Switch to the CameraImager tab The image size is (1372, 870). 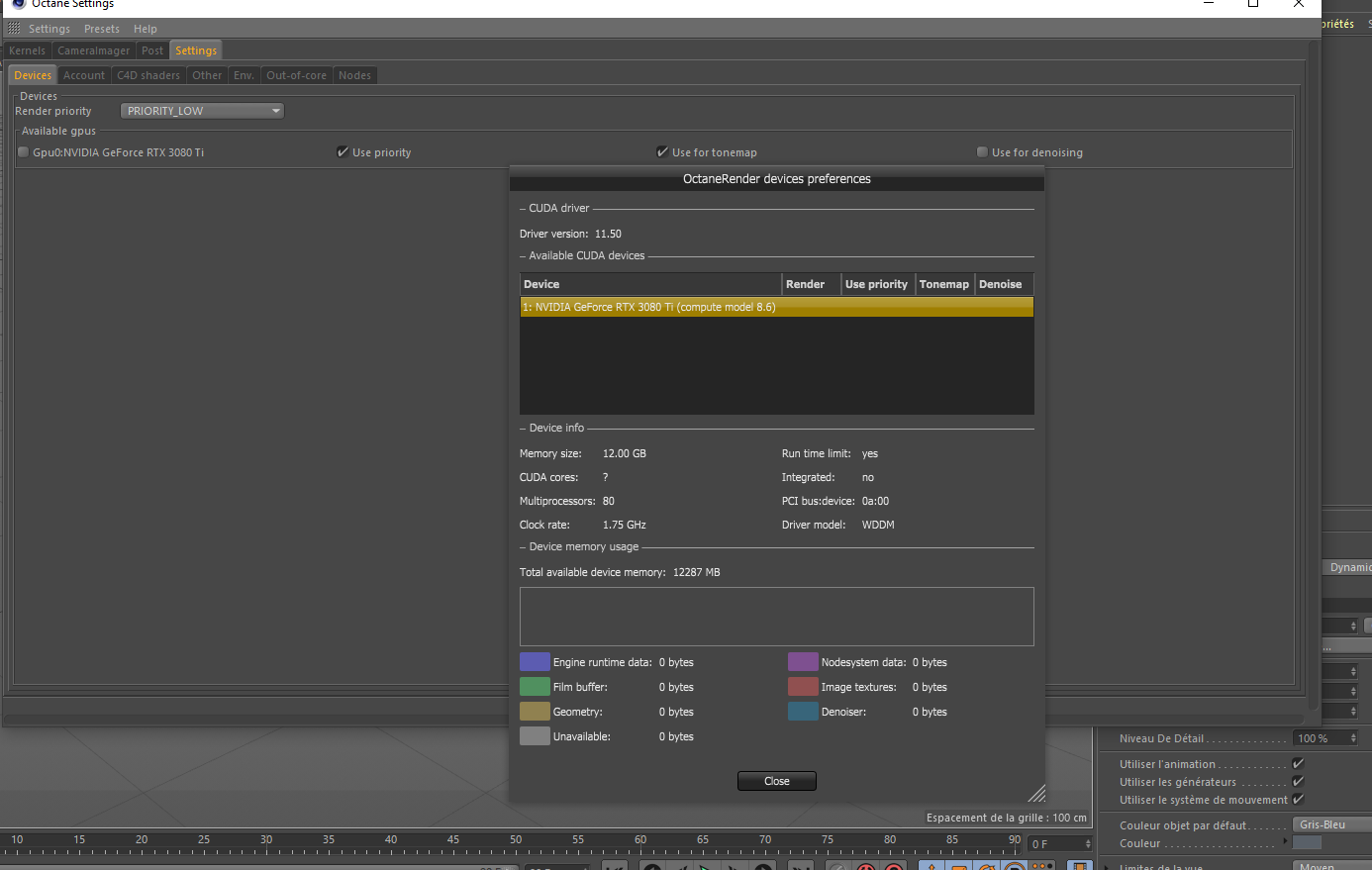(94, 50)
